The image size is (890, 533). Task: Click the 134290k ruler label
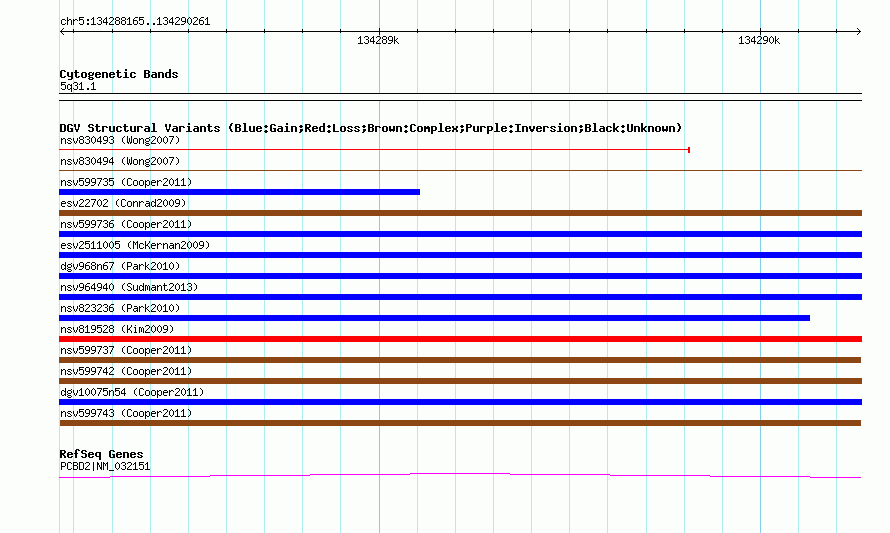point(759,40)
